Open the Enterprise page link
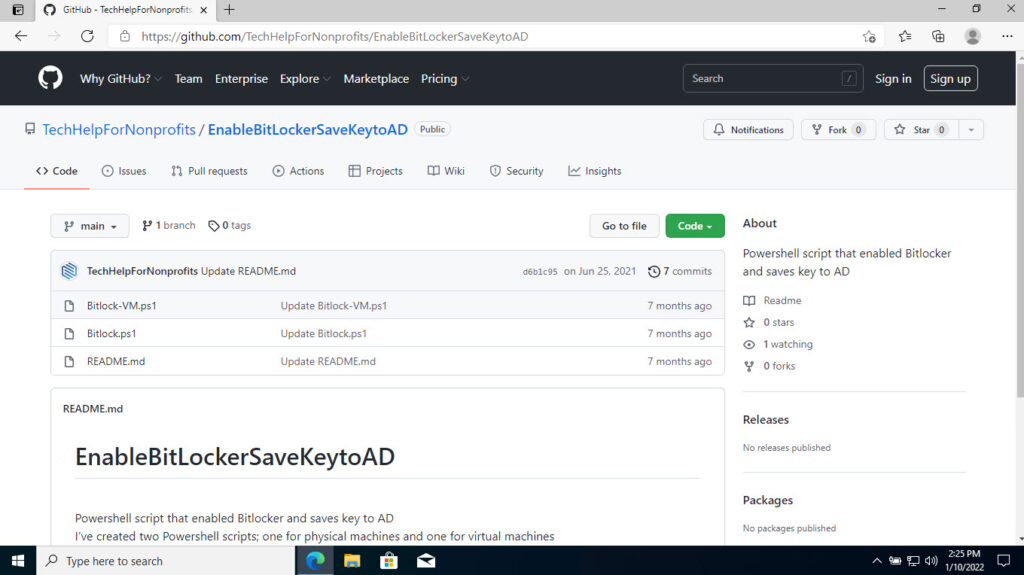1024x575 pixels. point(241,78)
